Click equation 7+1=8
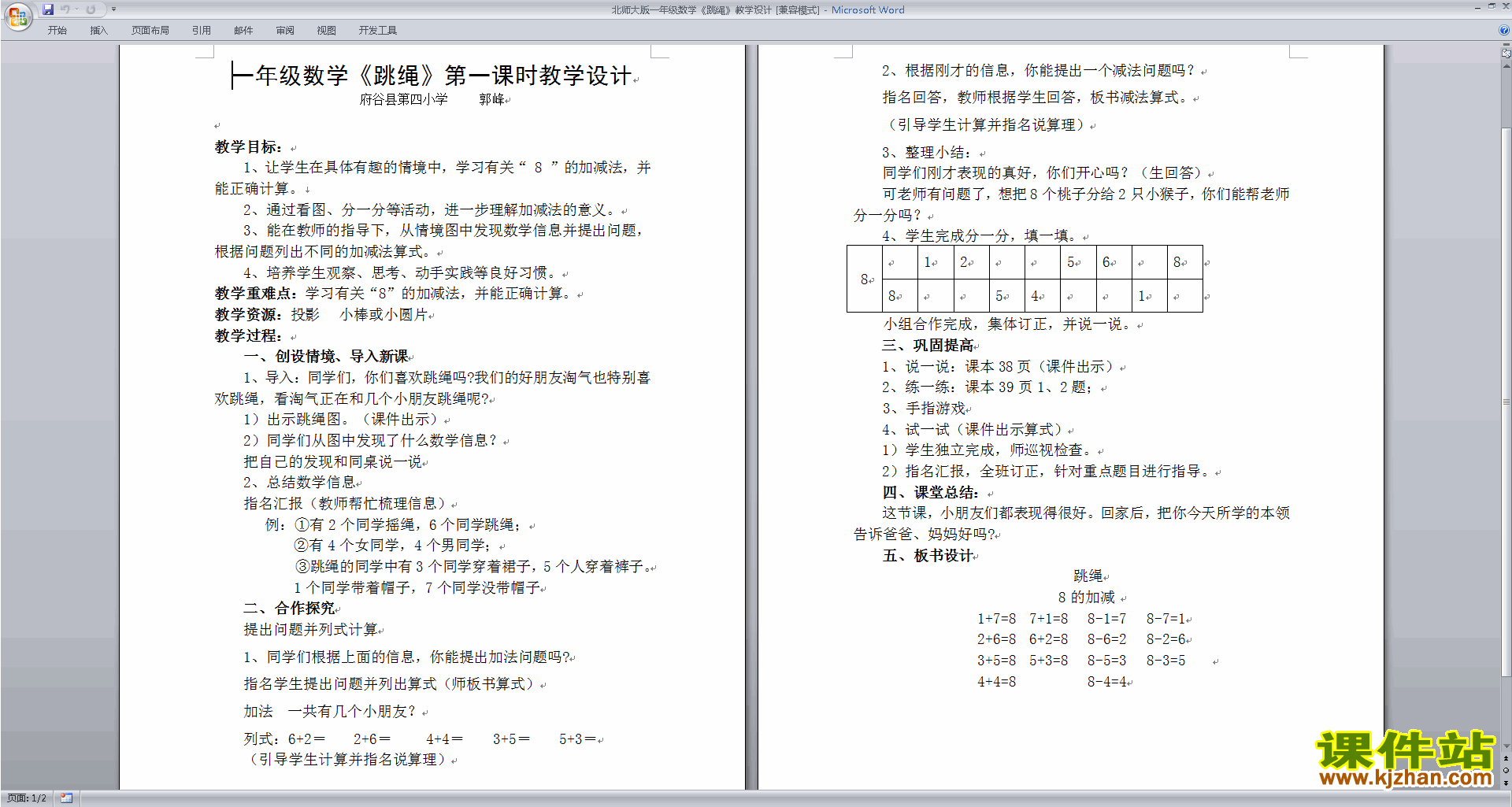 (x=1049, y=619)
